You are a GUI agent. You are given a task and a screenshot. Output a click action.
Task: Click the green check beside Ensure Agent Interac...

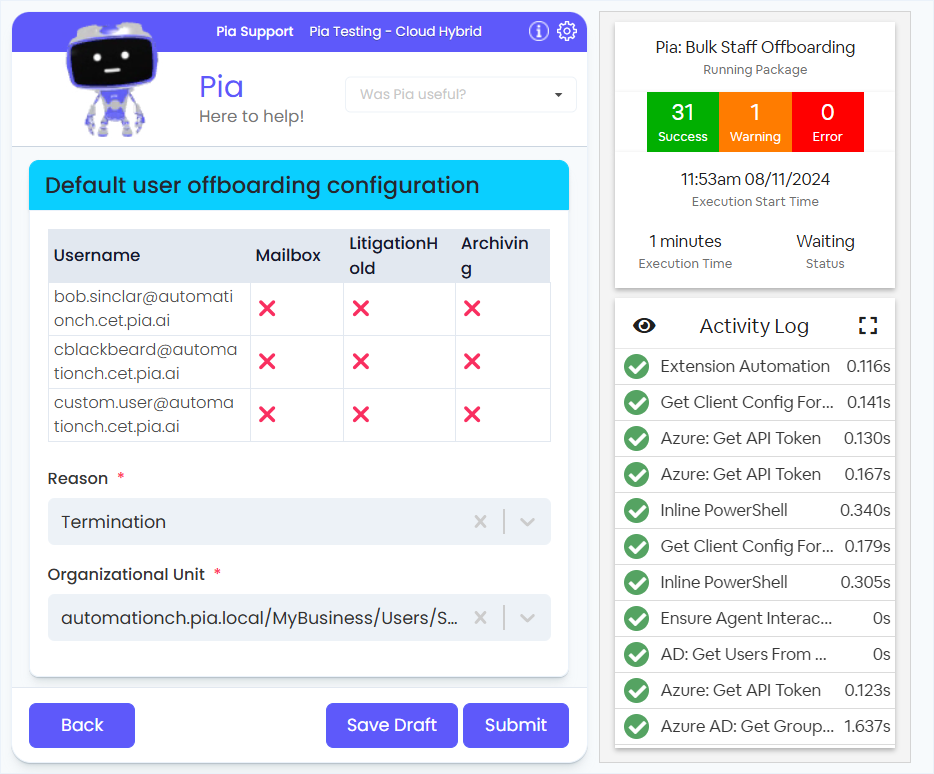click(637, 618)
